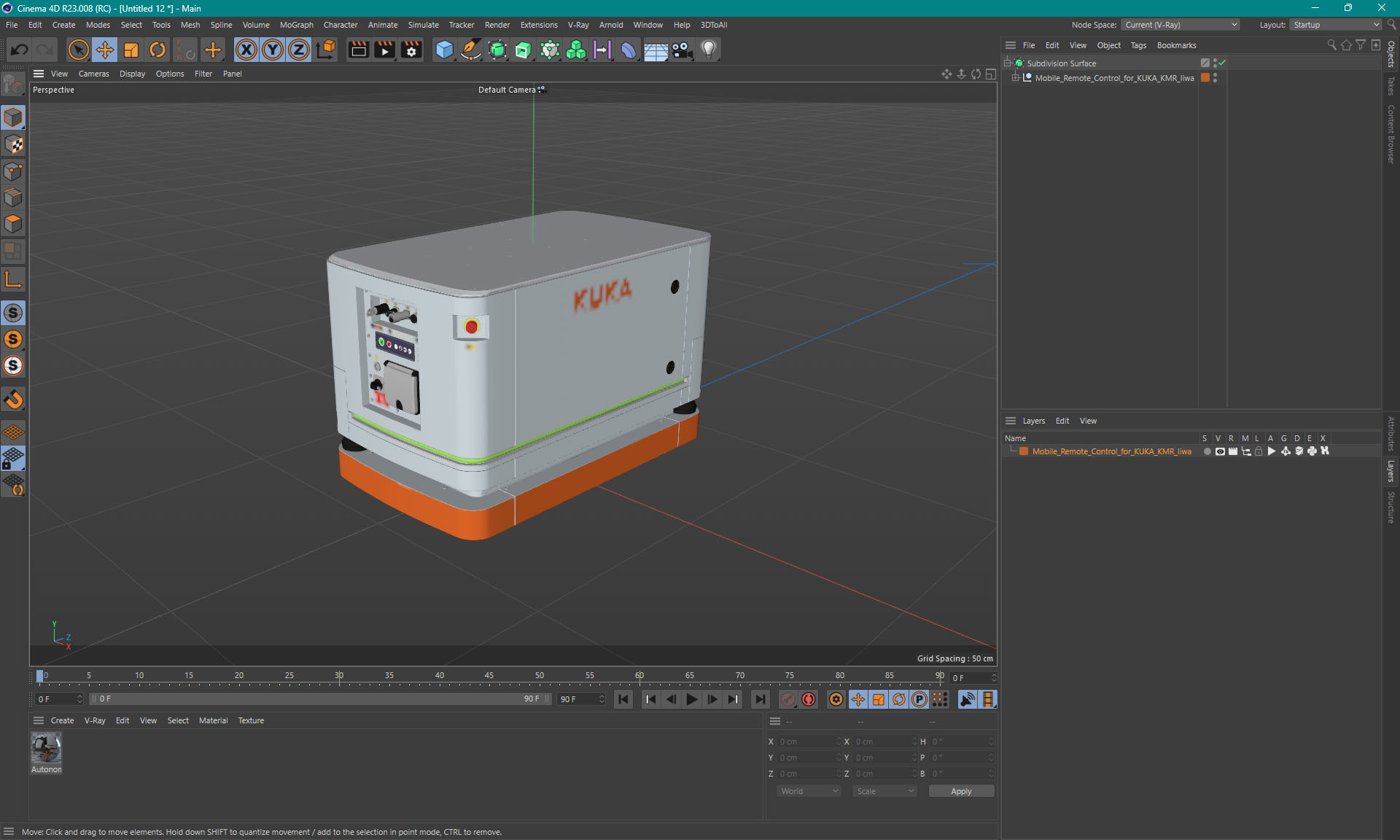Open the Simulate menu

pos(423,25)
